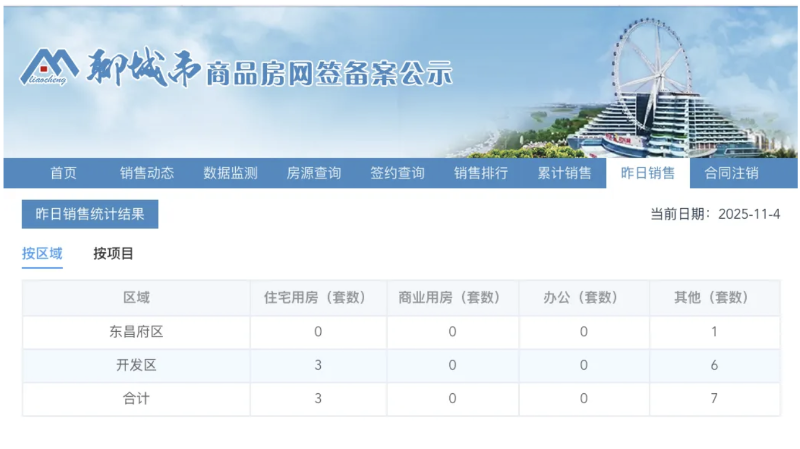Image resolution: width=800 pixels, height=449 pixels.
Task: Click 开发区 office count 0
Action: tap(584, 365)
